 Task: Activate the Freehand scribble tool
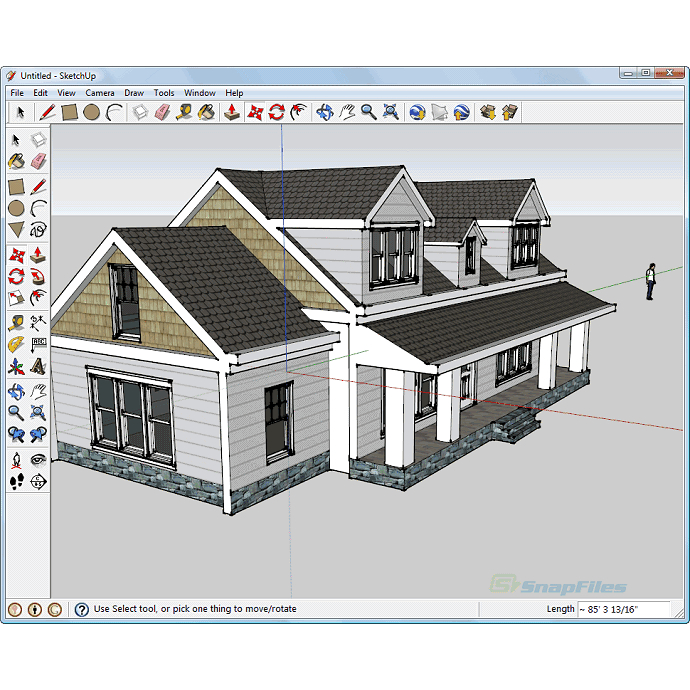38,230
